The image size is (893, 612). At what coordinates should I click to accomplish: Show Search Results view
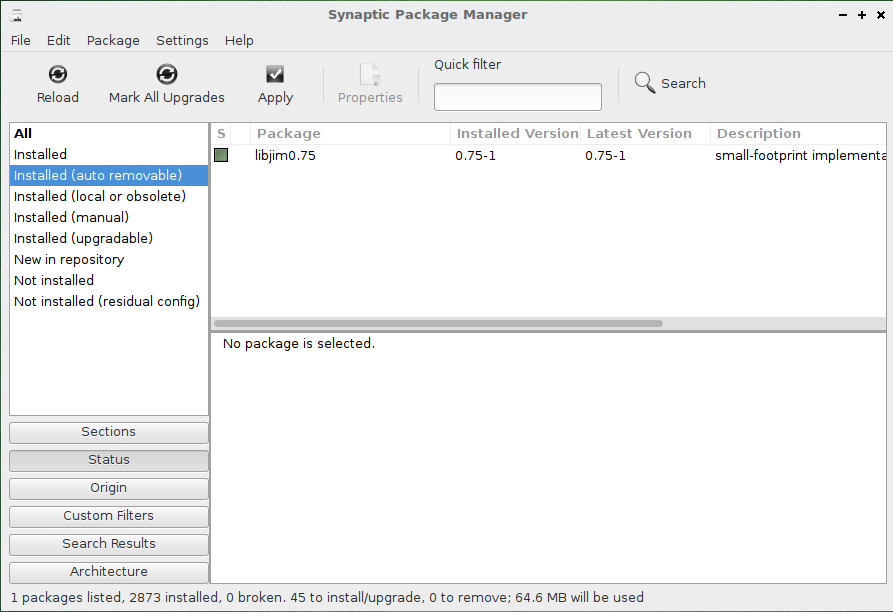click(109, 544)
